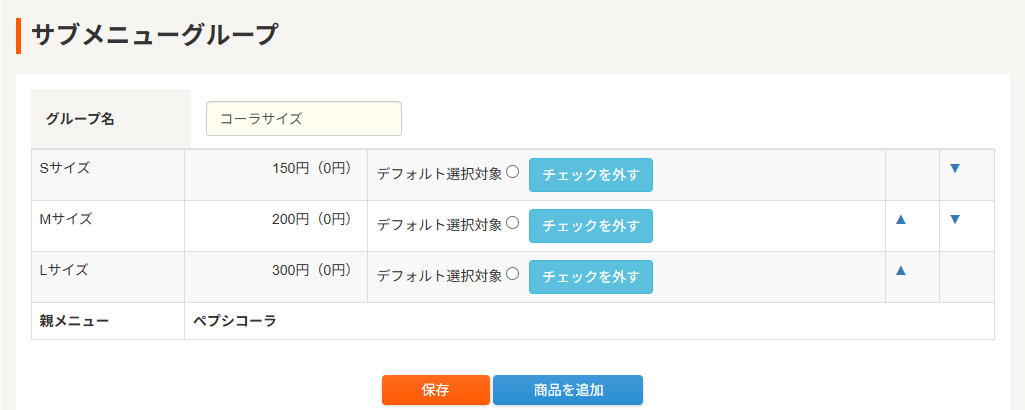Click the 300円 price cell
Viewport: 1025px width, 410px height.
(x=312, y=270)
